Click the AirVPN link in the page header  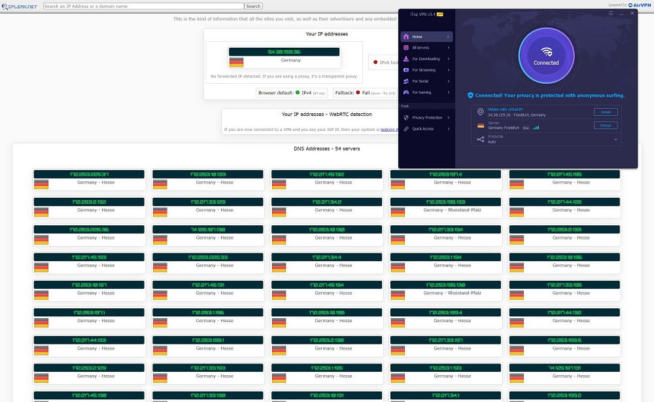tap(641, 5)
